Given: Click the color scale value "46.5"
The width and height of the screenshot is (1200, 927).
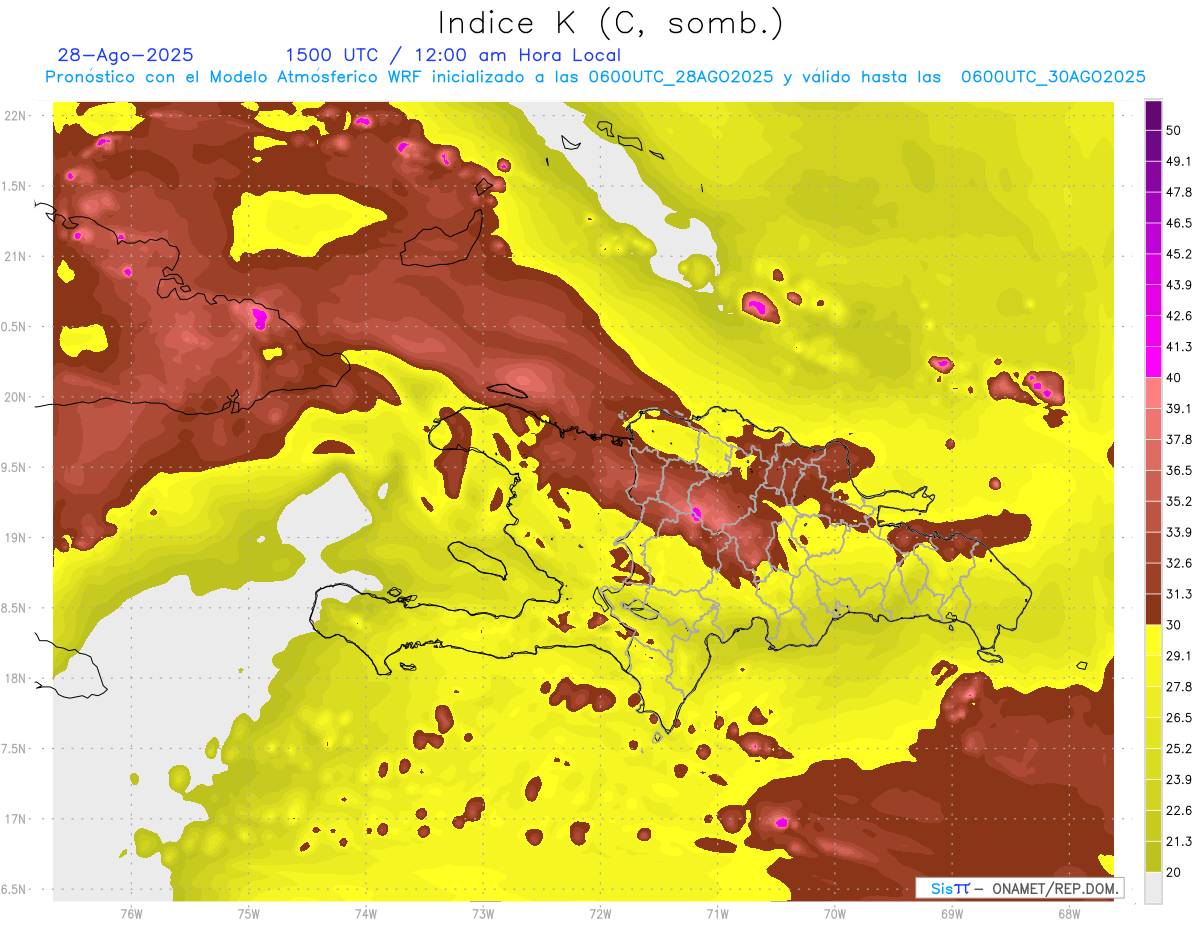Looking at the screenshot, I should coord(1178,223).
